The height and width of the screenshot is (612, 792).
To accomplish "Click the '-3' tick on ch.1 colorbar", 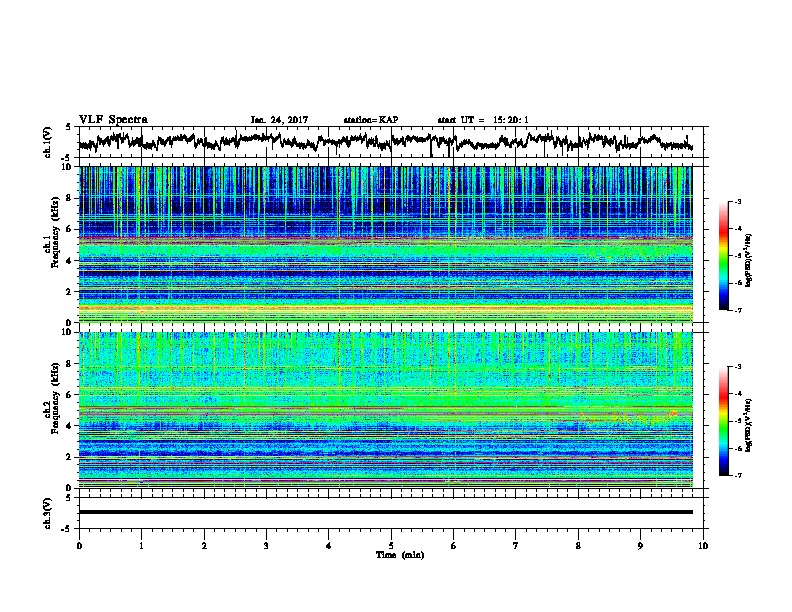I will tap(738, 201).
